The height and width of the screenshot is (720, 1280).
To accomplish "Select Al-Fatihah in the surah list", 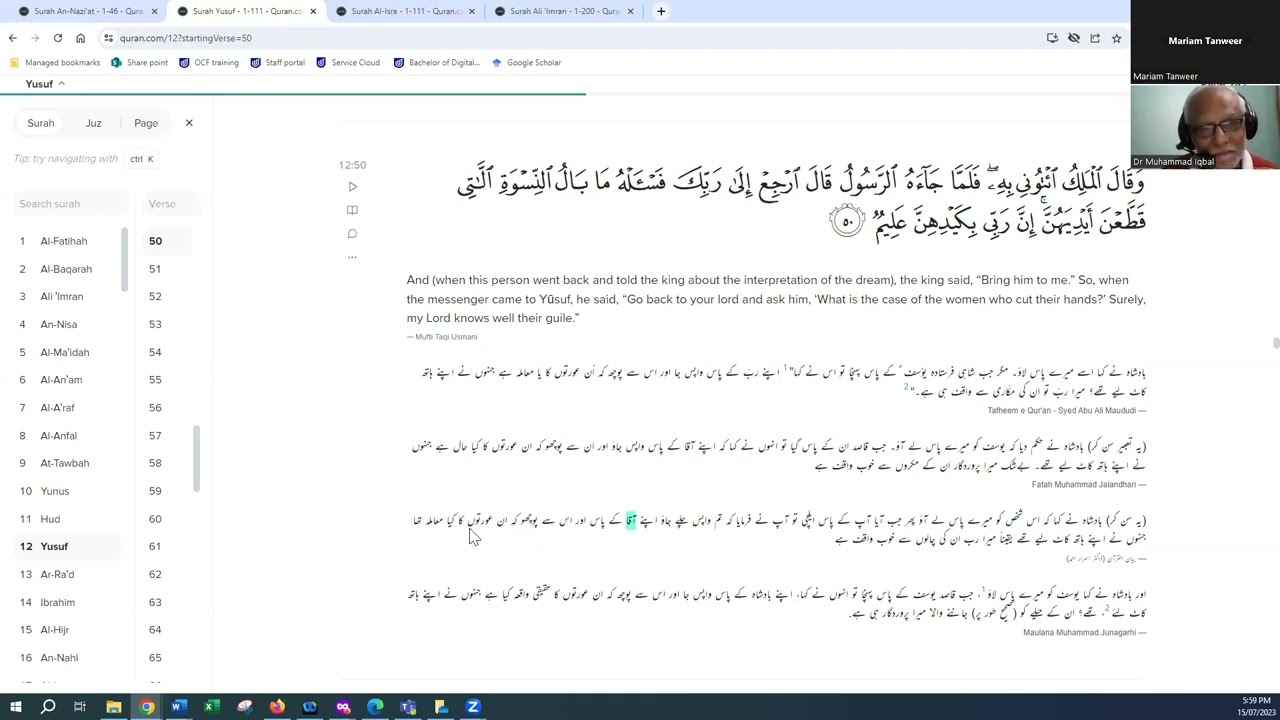I will (66, 241).
